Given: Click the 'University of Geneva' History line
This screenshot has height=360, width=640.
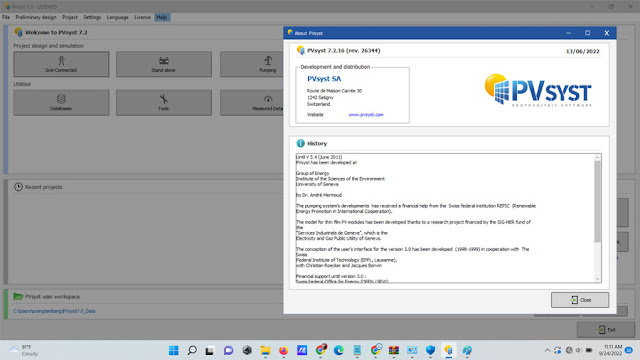Looking at the screenshot, I should pos(317,184).
